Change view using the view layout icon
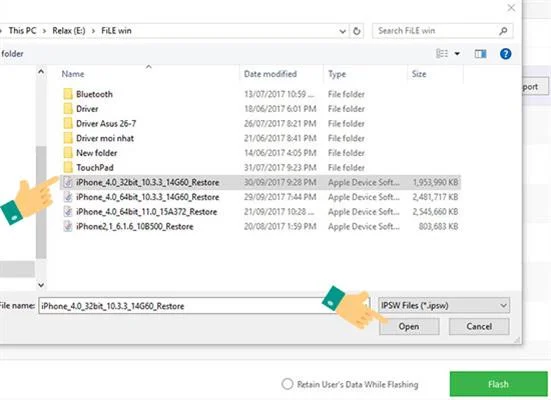This screenshot has width=551, height=400. coord(442,53)
